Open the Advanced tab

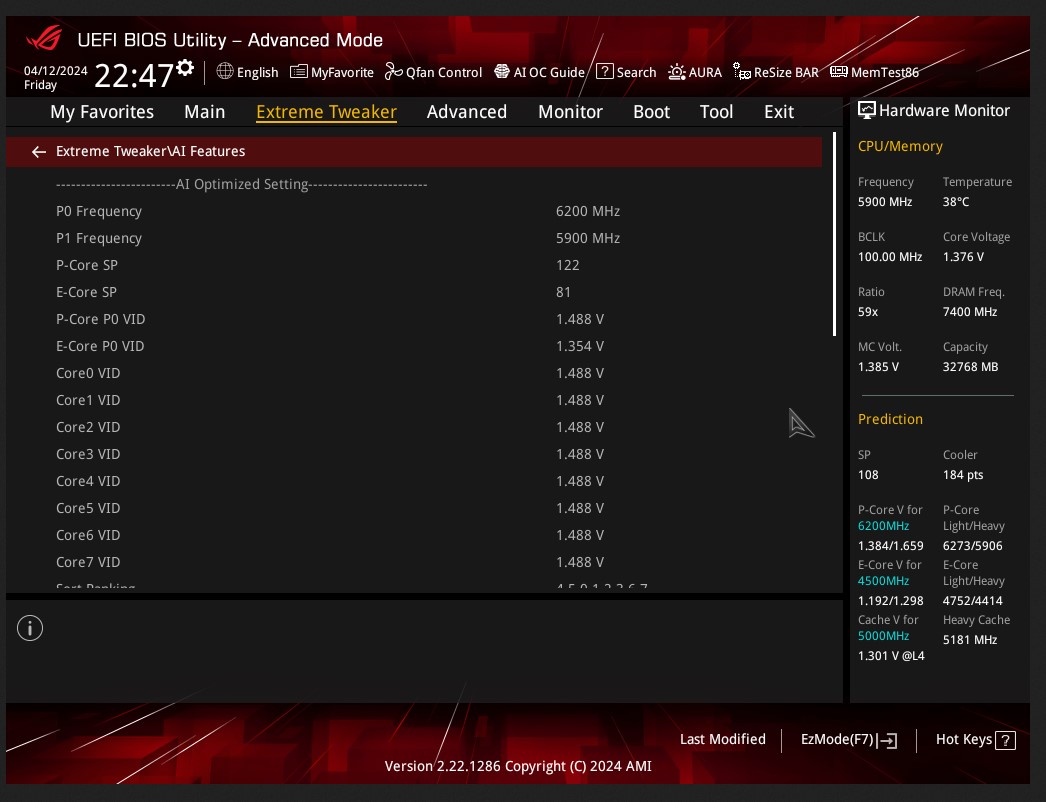[x=467, y=111]
